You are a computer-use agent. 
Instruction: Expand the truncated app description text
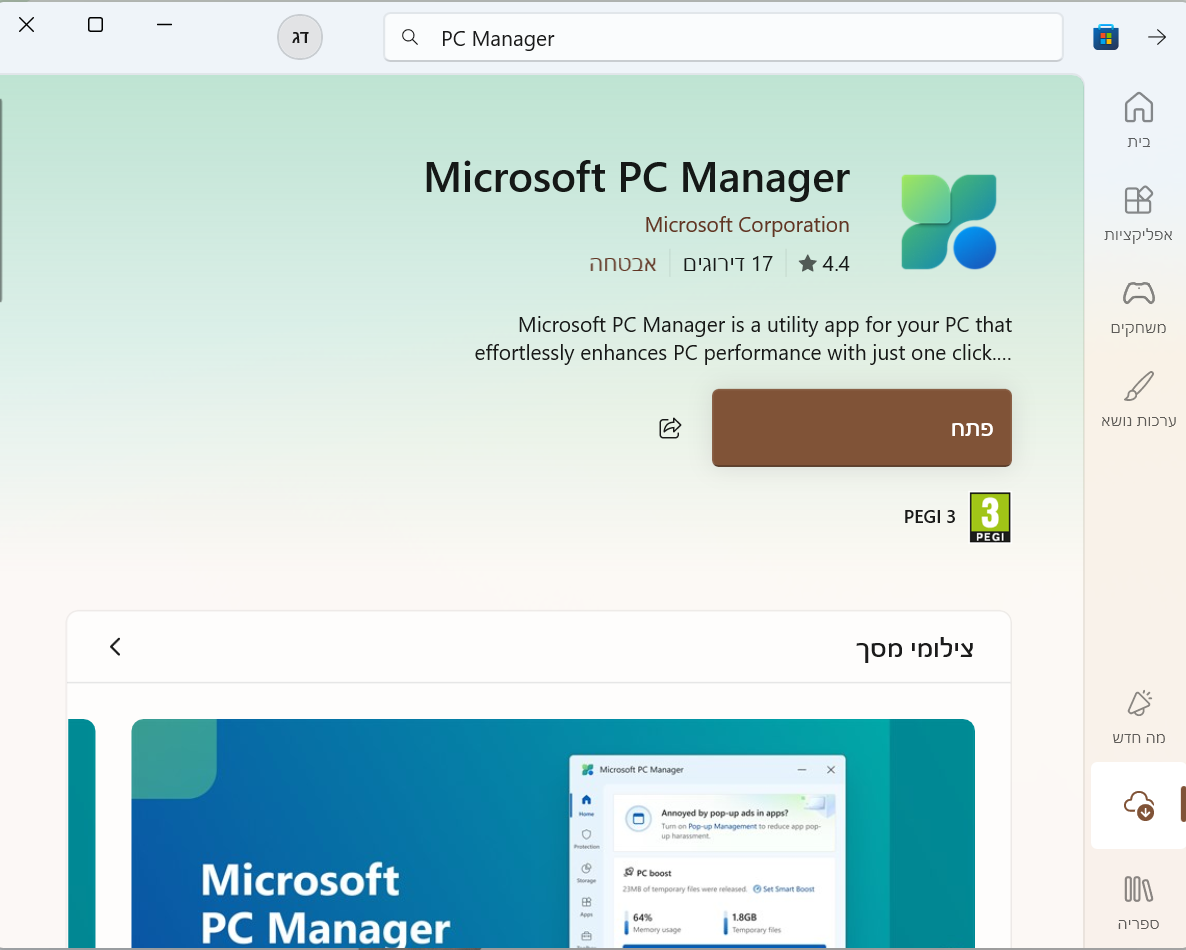(x=743, y=339)
